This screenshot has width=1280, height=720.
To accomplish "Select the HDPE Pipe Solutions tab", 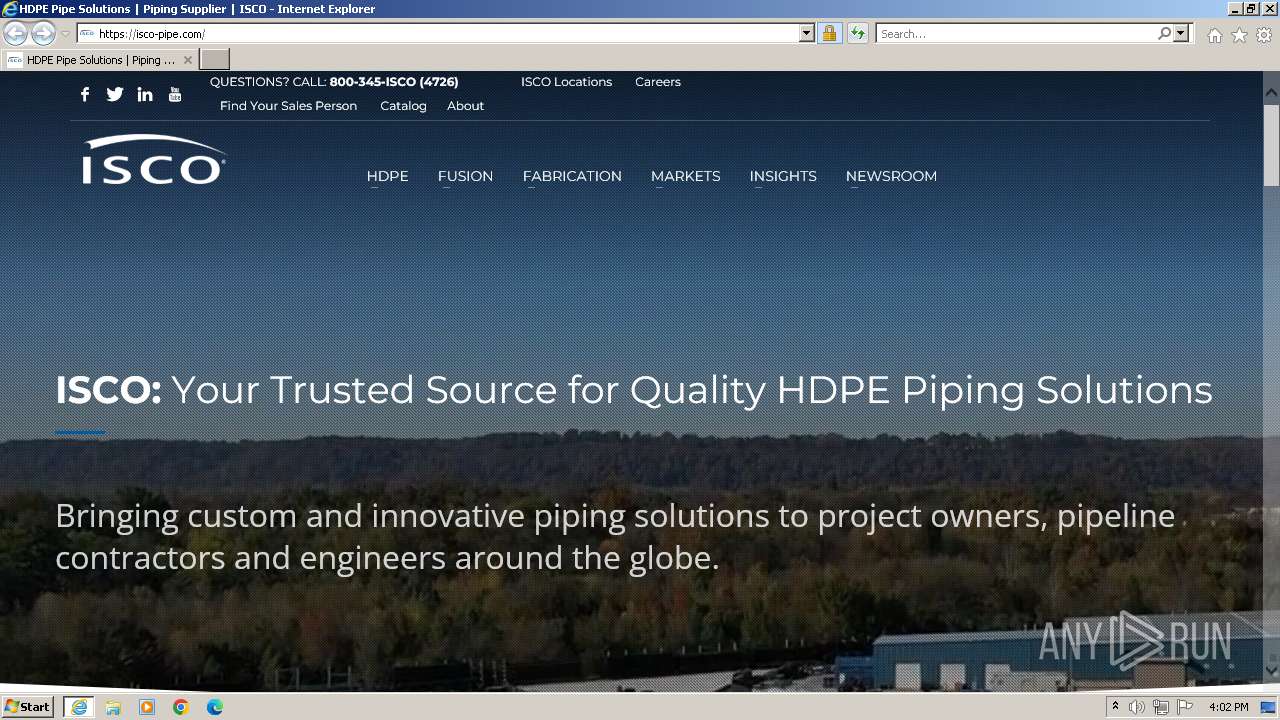I will [100, 60].
